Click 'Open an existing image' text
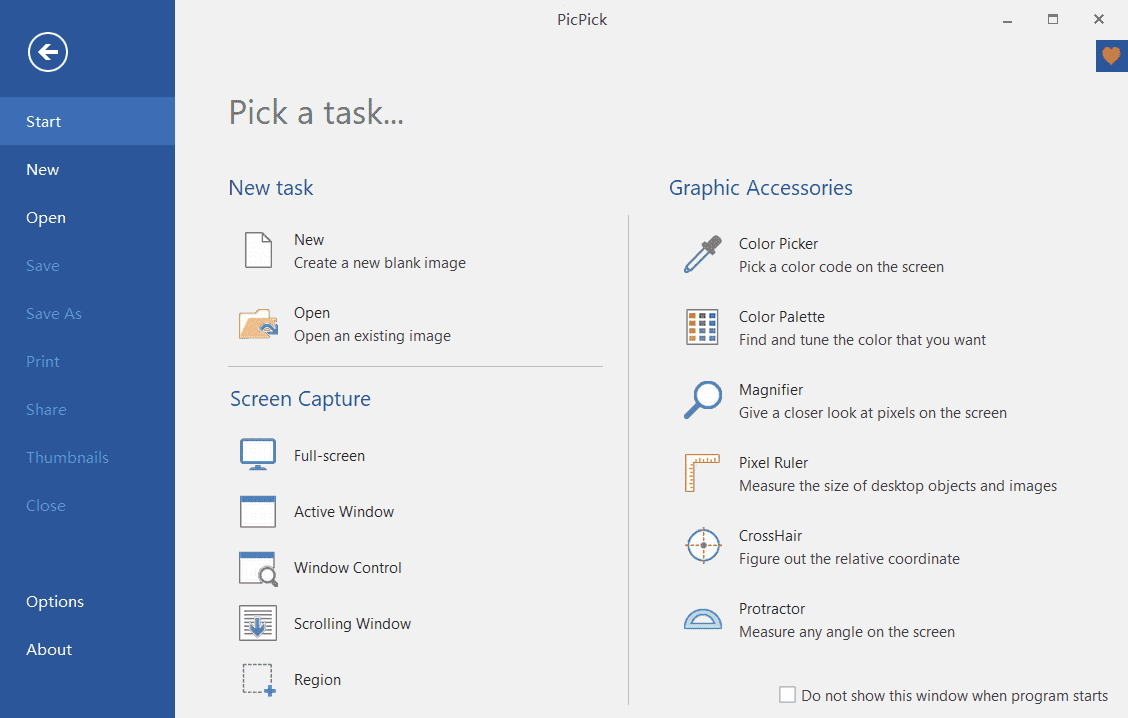 (372, 336)
